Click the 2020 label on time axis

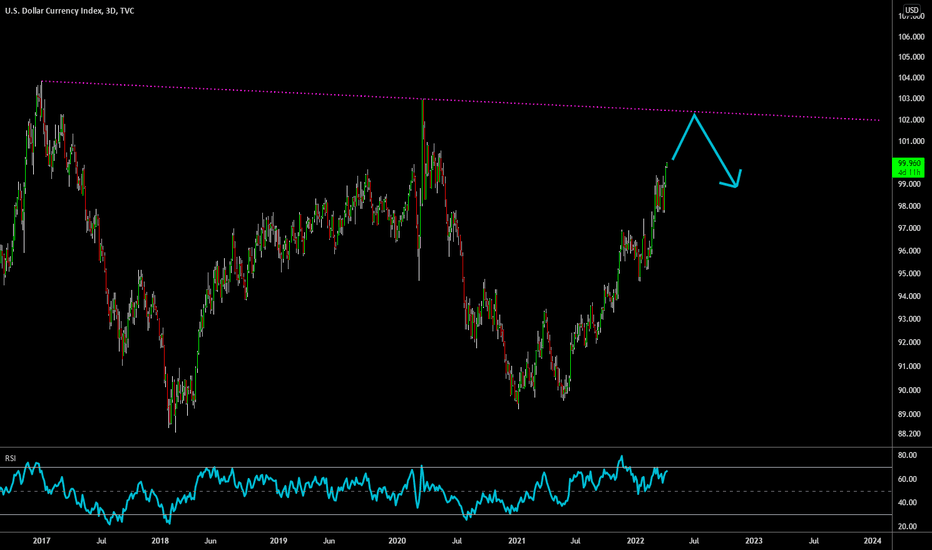coord(397,540)
